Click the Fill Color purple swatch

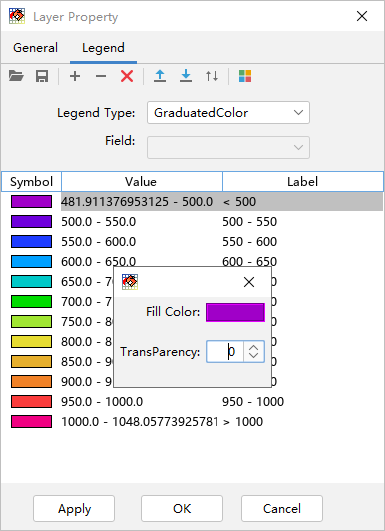235,312
